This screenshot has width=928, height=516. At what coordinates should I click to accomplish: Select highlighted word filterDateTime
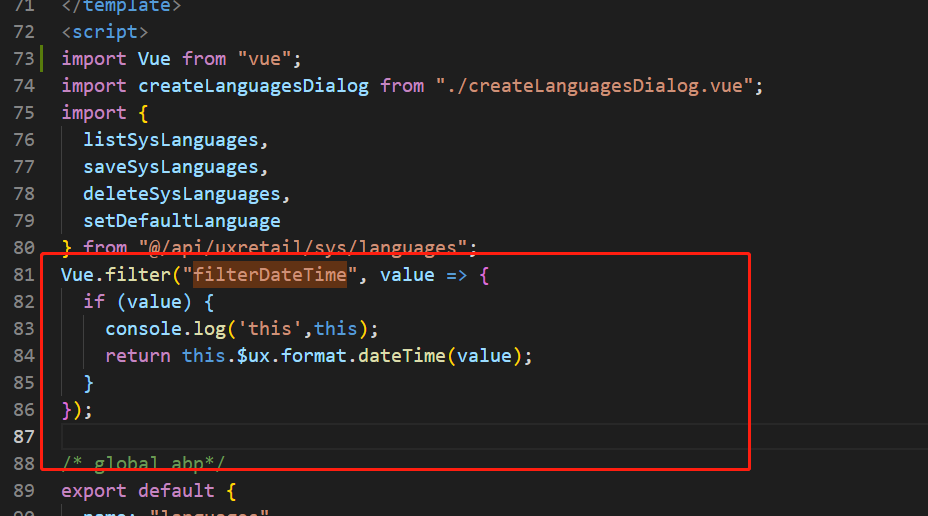tap(270, 275)
